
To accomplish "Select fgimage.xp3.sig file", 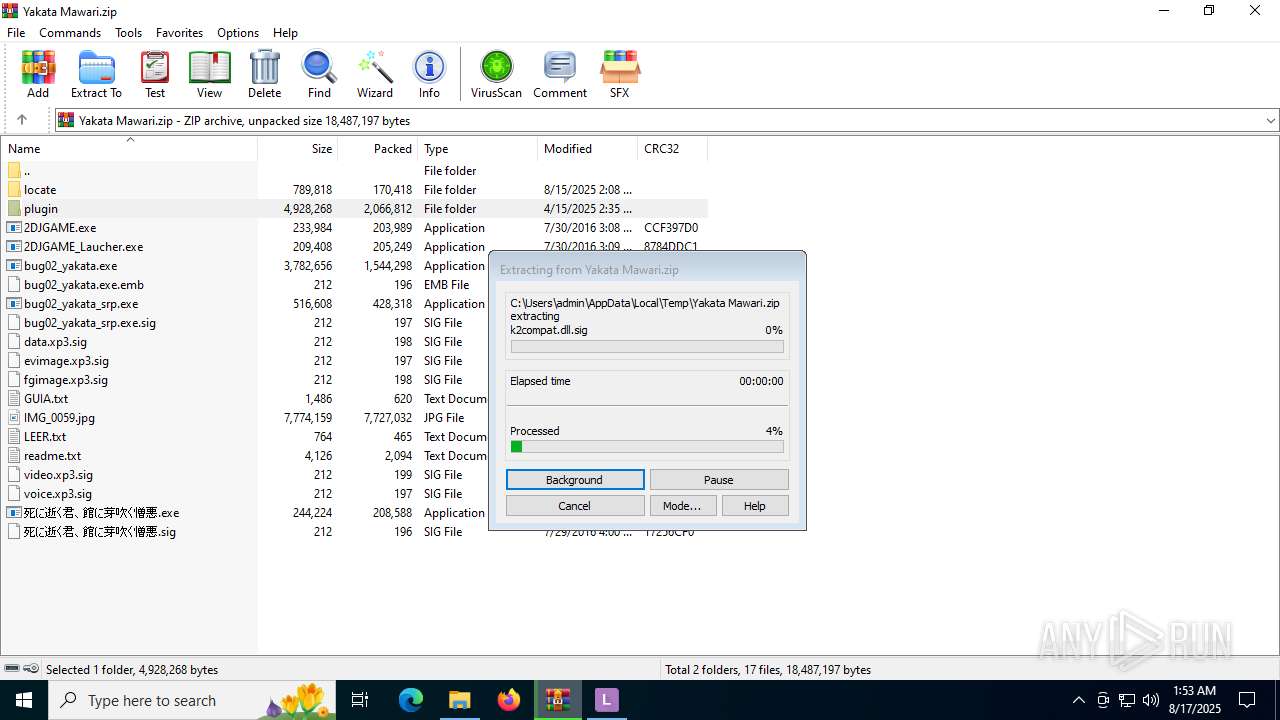I will tap(66, 380).
